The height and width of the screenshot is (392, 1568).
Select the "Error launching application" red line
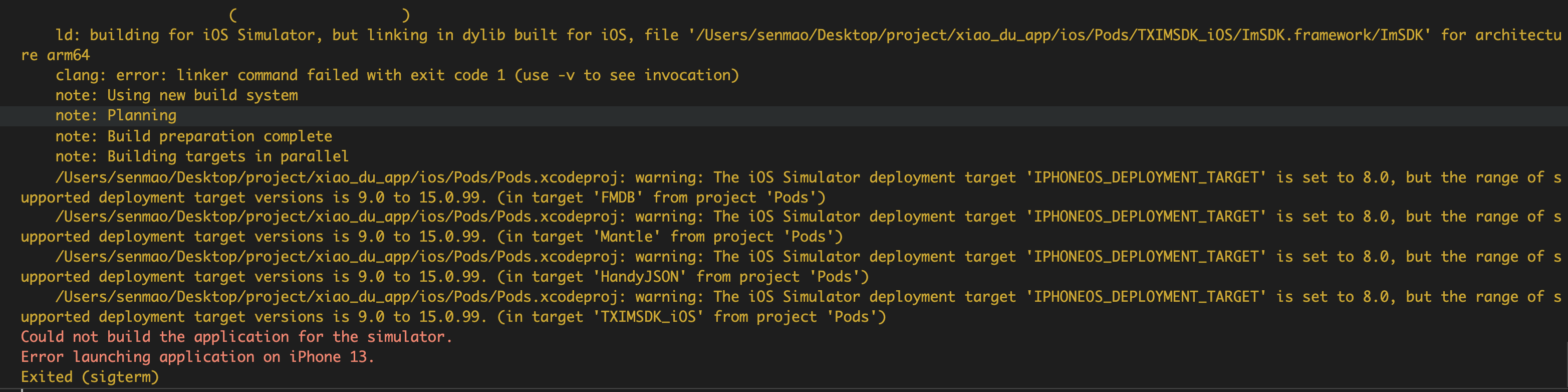(197, 357)
